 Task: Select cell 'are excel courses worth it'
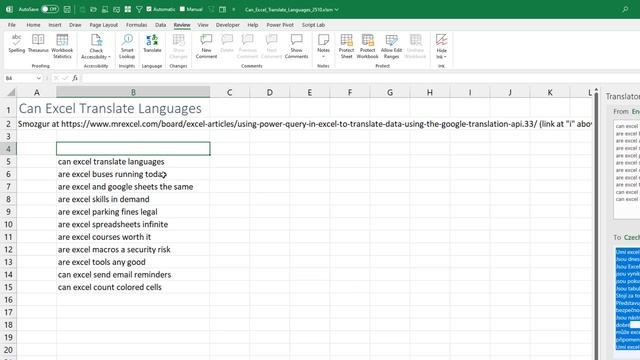(133, 237)
